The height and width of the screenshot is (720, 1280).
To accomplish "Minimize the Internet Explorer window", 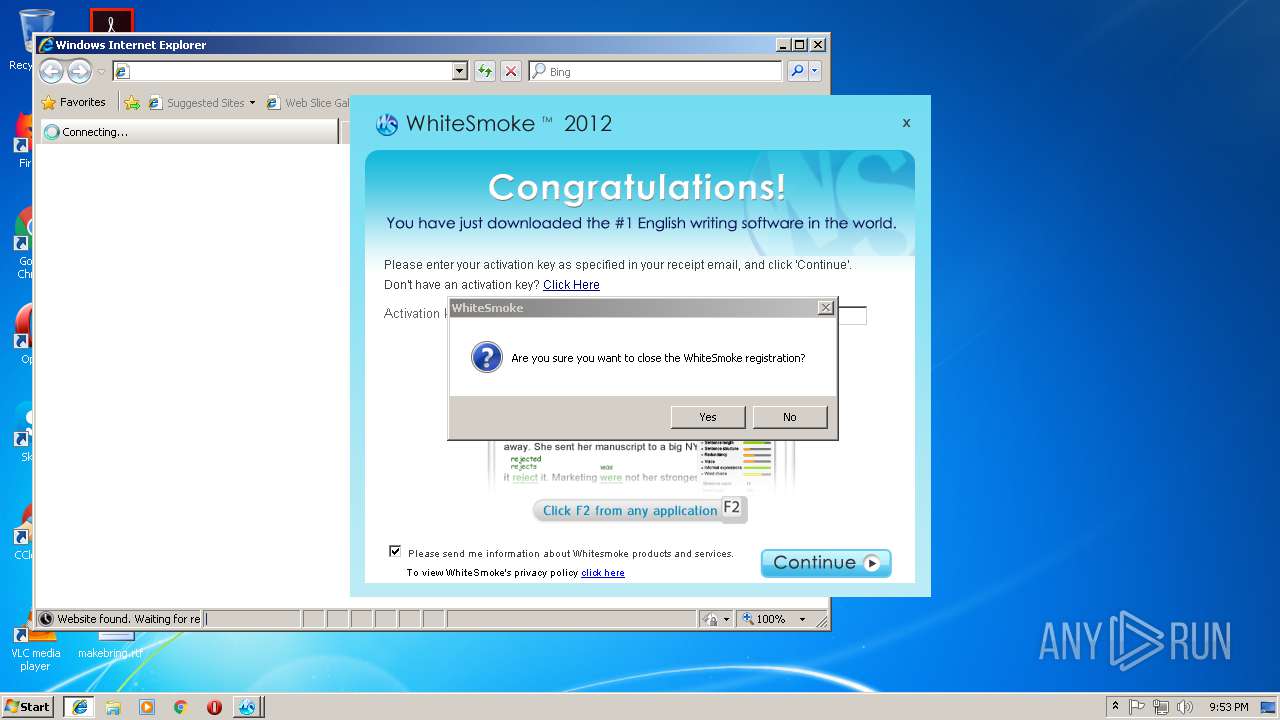I will (783, 44).
